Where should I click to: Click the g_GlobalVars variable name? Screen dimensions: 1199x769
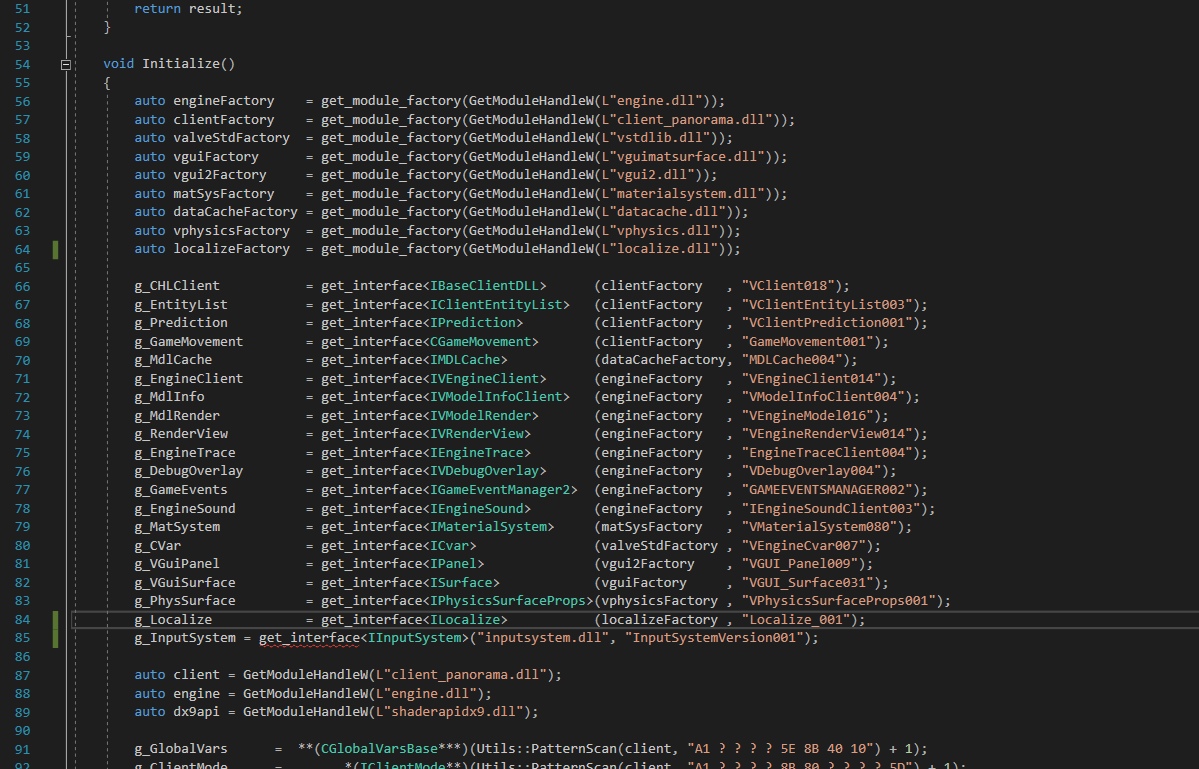pos(181,749)
